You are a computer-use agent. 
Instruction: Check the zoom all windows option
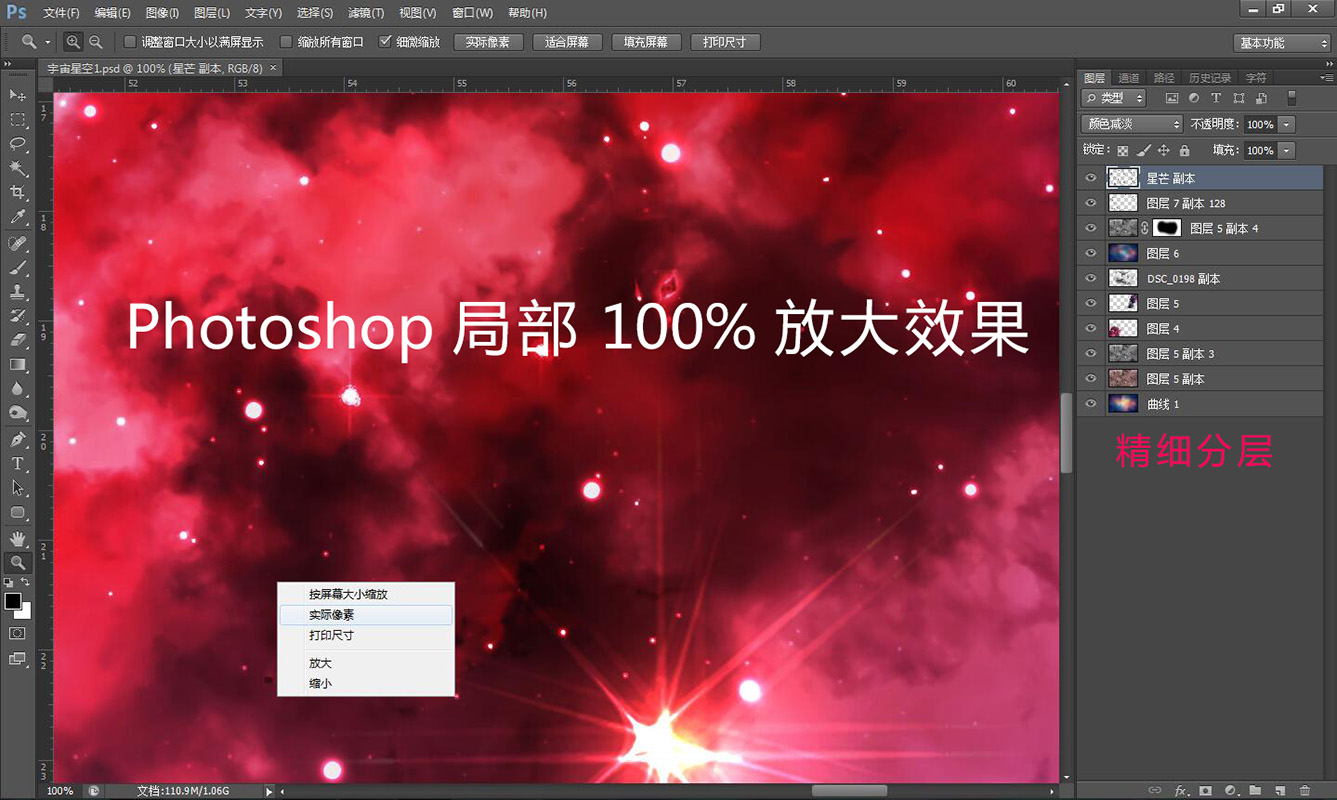286,42
